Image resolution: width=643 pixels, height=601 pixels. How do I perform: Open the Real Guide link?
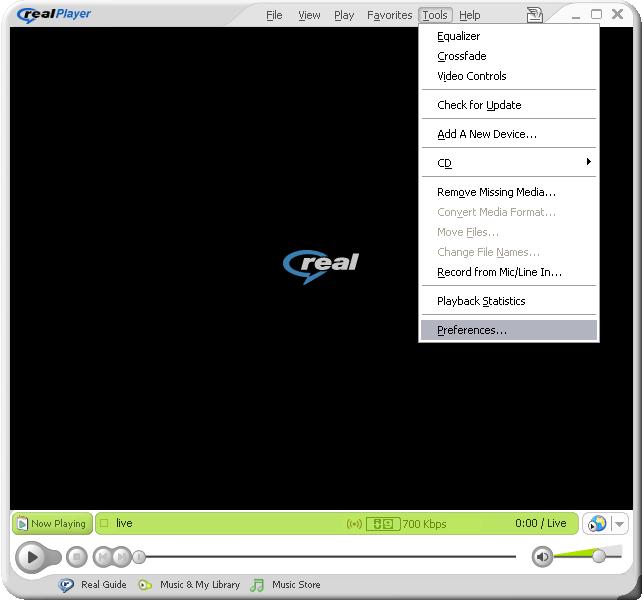tap(103, 585)
